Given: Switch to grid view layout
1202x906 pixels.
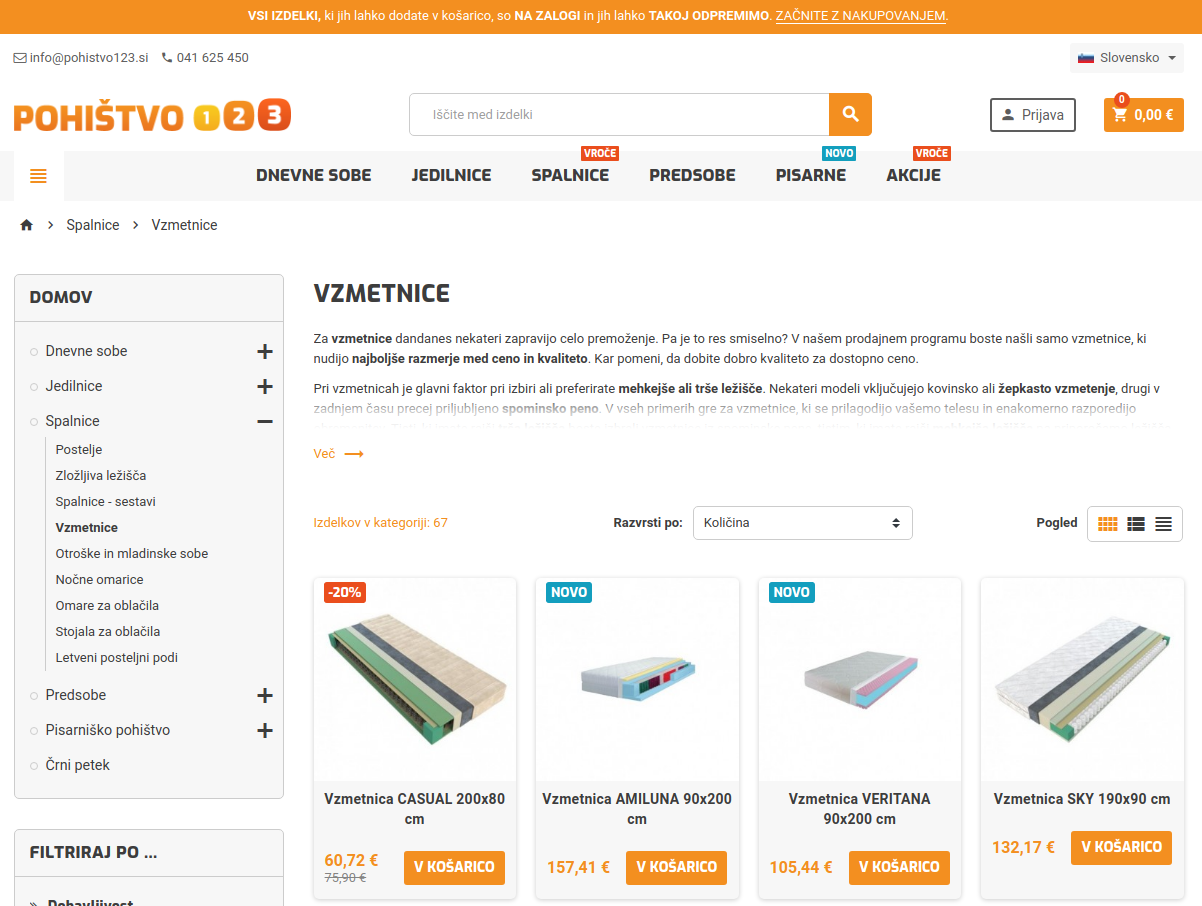Looking at the screenshot, I should coord(1108,523).
